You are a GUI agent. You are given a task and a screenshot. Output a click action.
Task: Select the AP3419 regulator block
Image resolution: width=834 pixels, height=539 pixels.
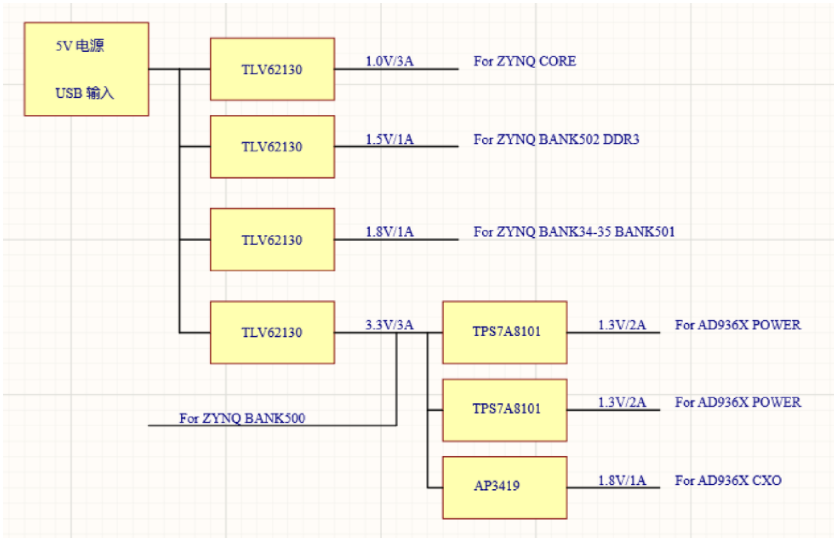pyautogui.click(x=505, y=487)
